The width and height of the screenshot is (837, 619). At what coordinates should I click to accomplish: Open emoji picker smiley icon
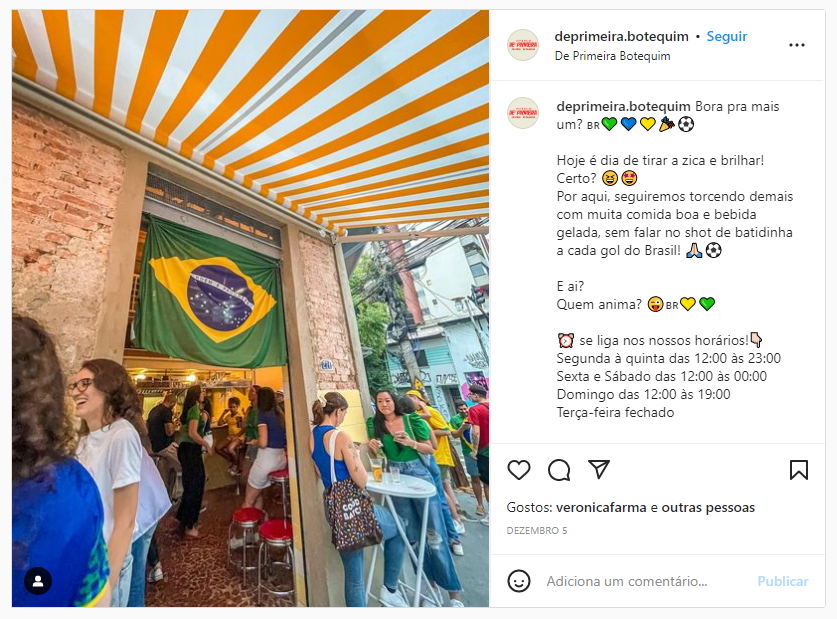pos(519,581)
